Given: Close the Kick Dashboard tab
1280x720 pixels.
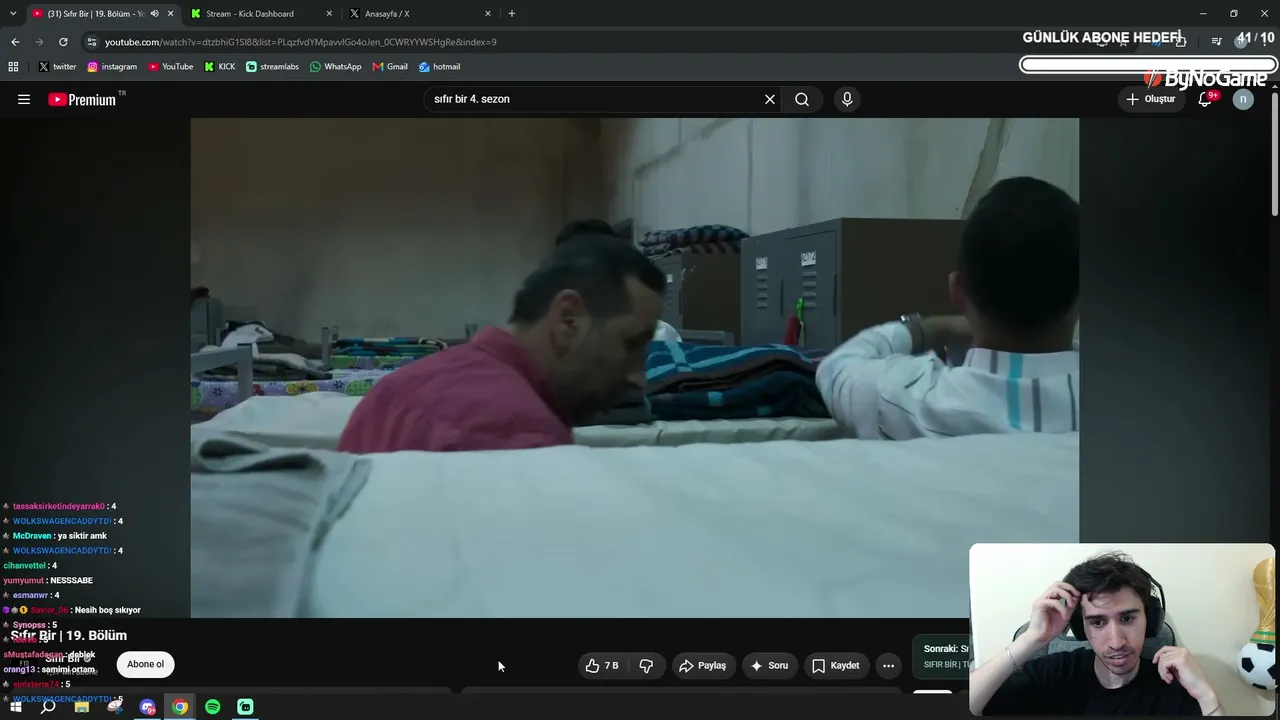Looking at the screenshot, I should pyautogui.click(x=329, y=14).
